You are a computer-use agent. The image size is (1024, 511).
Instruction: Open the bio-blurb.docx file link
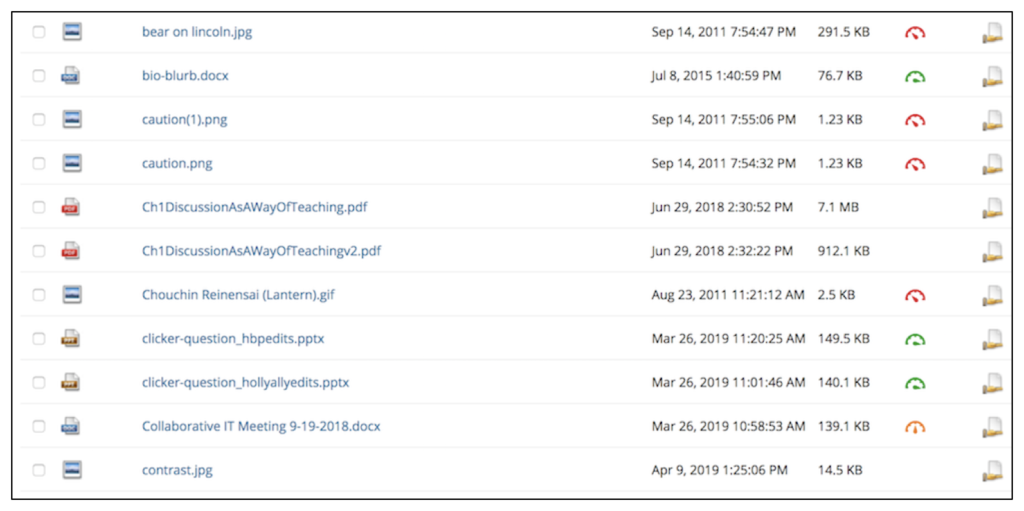pos(185,76)
